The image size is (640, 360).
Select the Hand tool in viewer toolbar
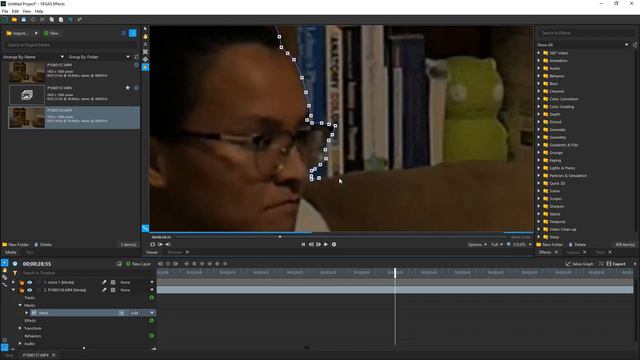(x=145, y=36)
